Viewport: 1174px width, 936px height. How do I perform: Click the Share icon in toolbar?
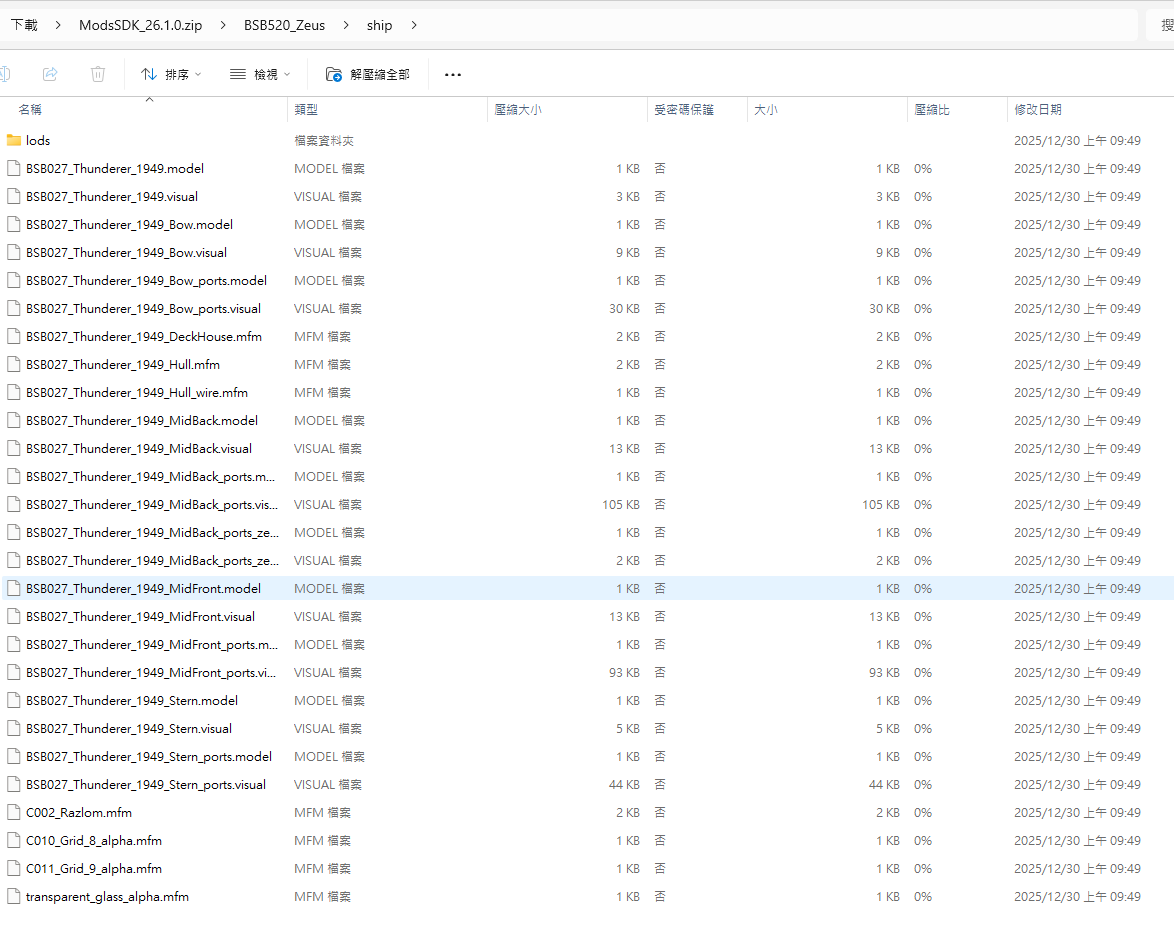[50, 74]
